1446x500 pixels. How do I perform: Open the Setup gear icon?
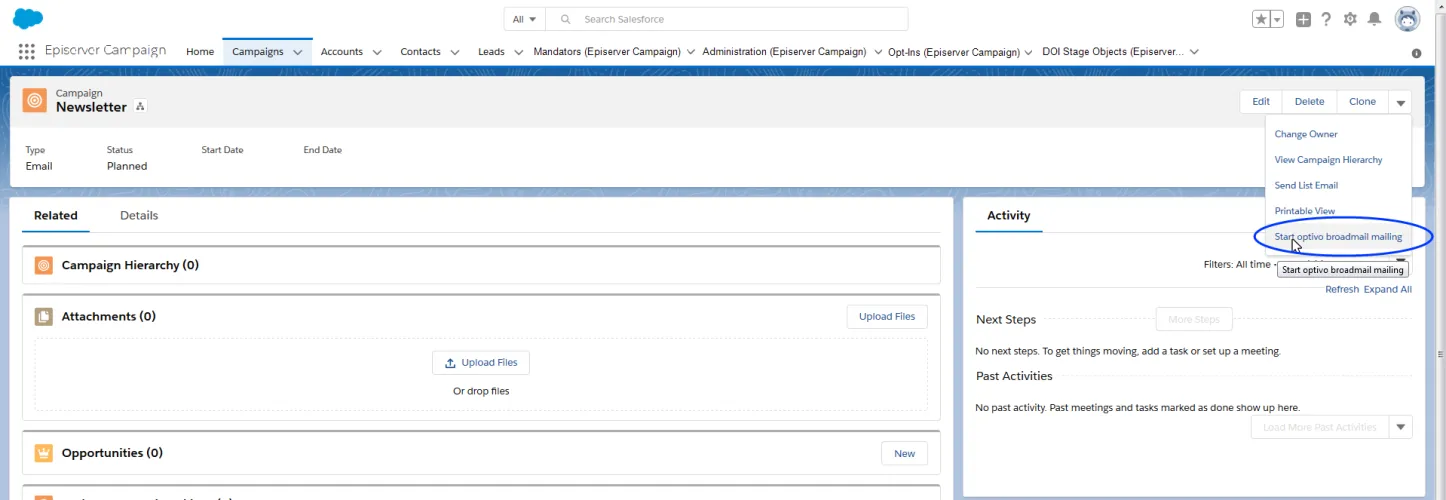(x=1351, y=19)
